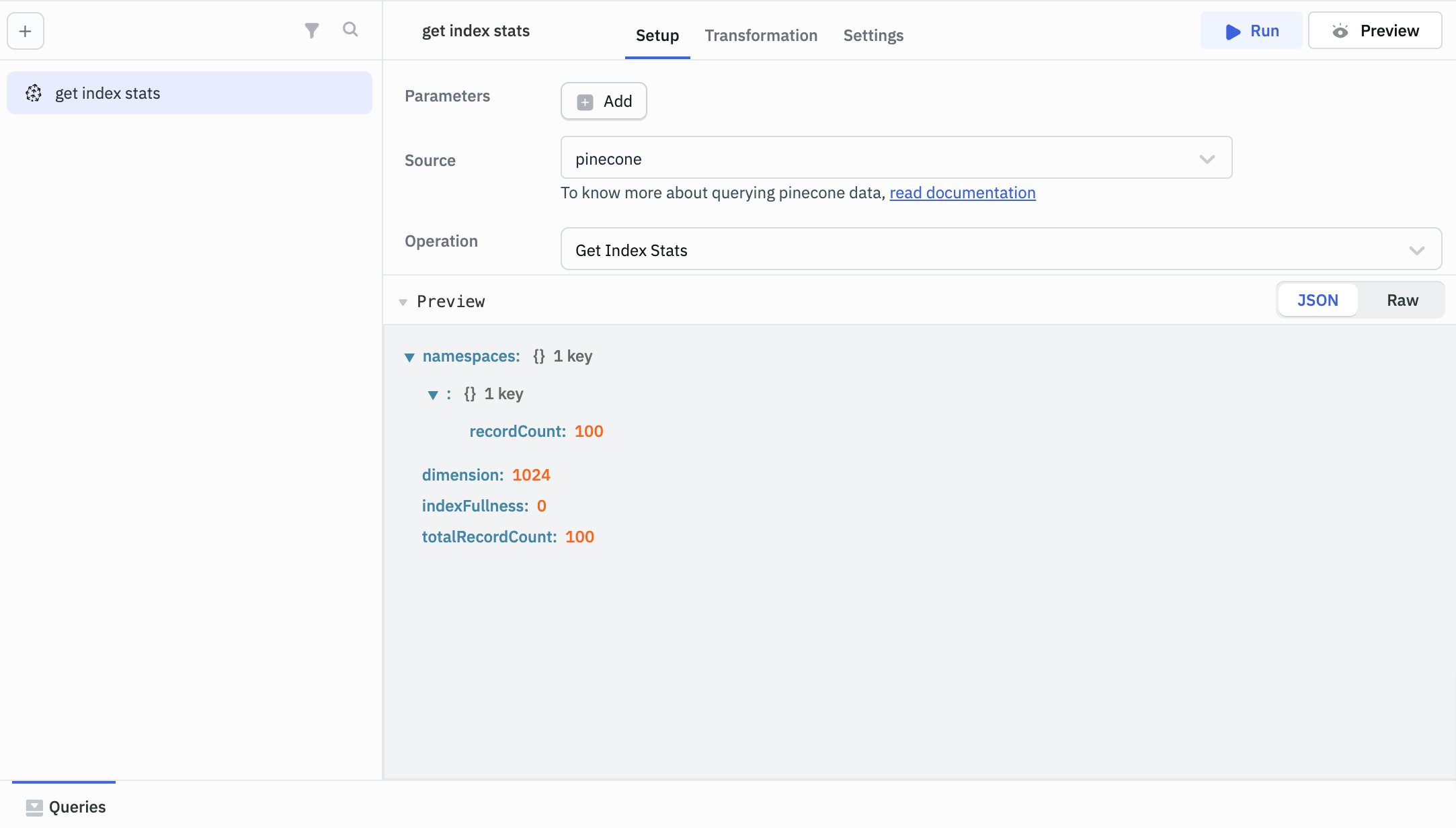The image size is (1456, 828).
Task: Open the Queries tab at the bottom
Action: 65,806
